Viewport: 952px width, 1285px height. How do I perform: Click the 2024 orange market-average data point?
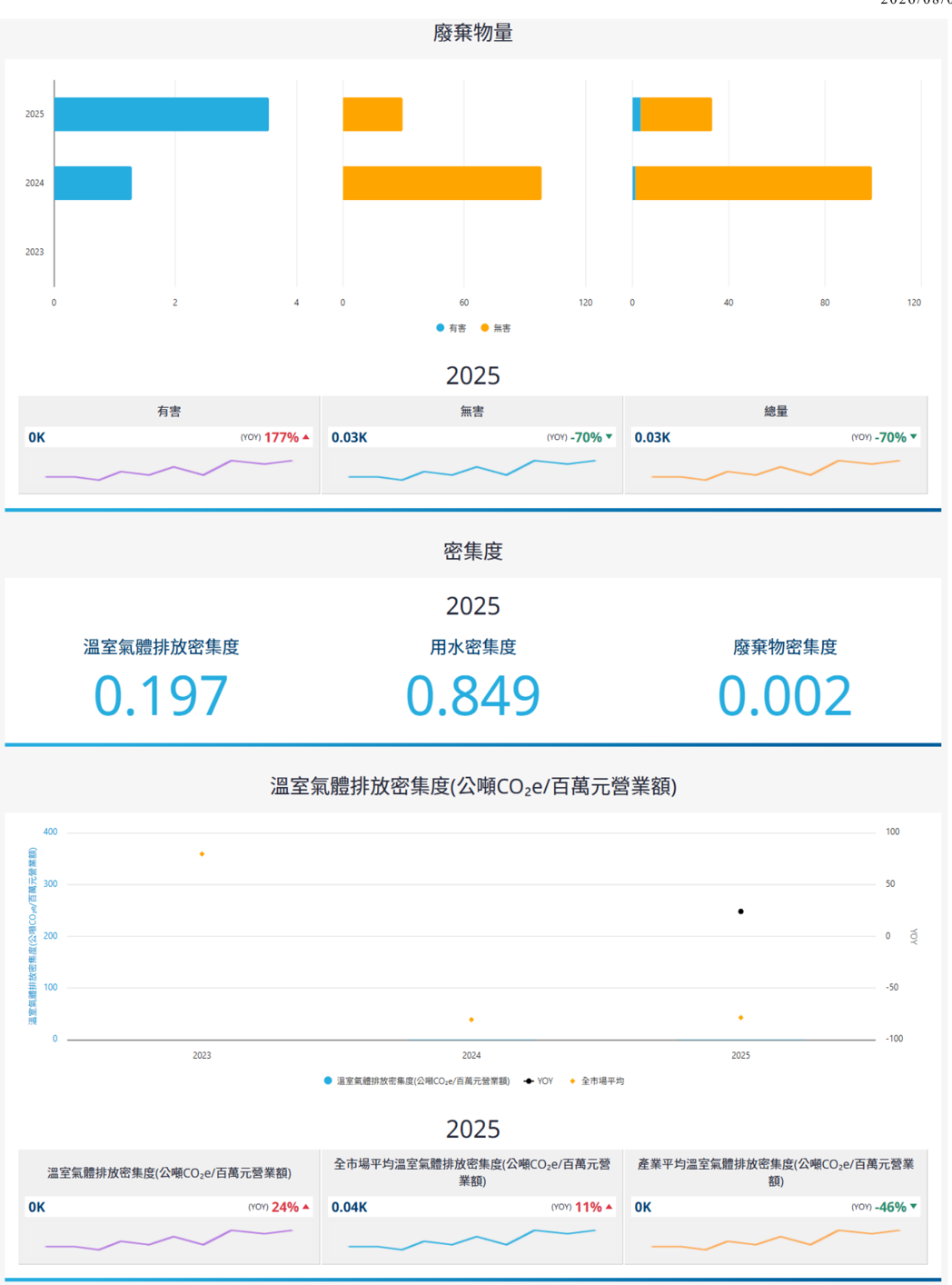point(471,1020)
